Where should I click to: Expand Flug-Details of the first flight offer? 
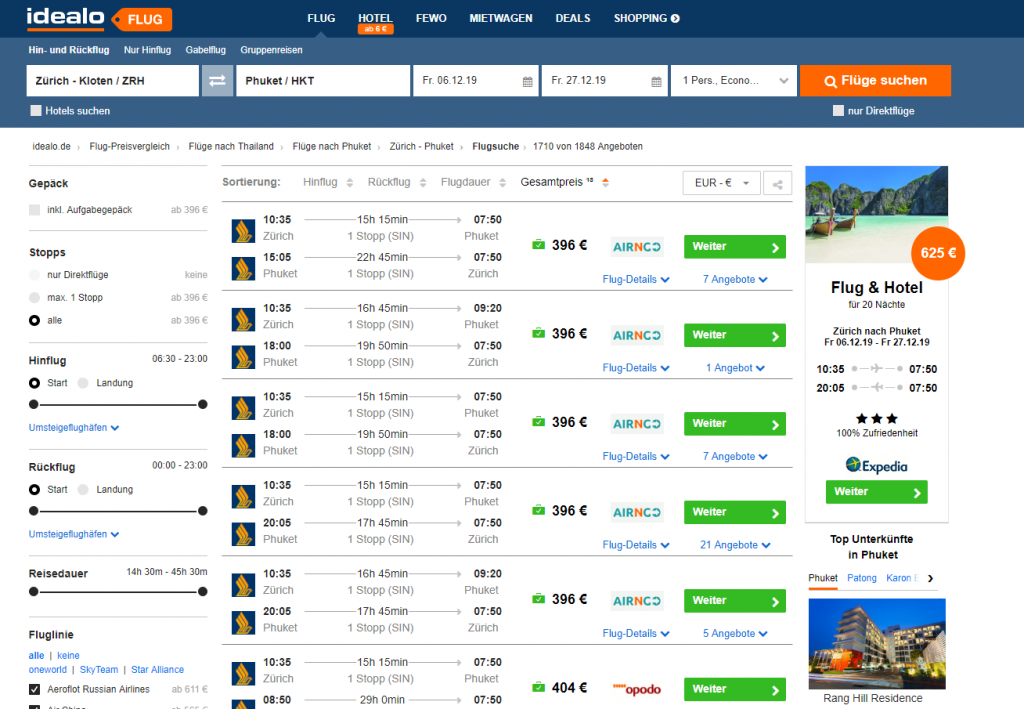point(636,280)
